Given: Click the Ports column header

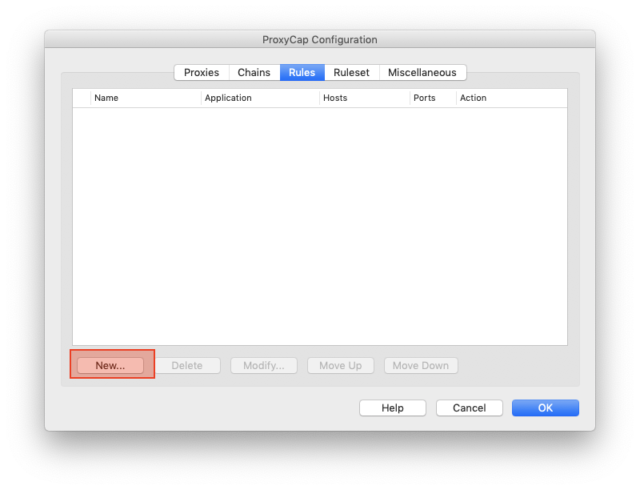Looking at the screenshot, I should (433, 98).
